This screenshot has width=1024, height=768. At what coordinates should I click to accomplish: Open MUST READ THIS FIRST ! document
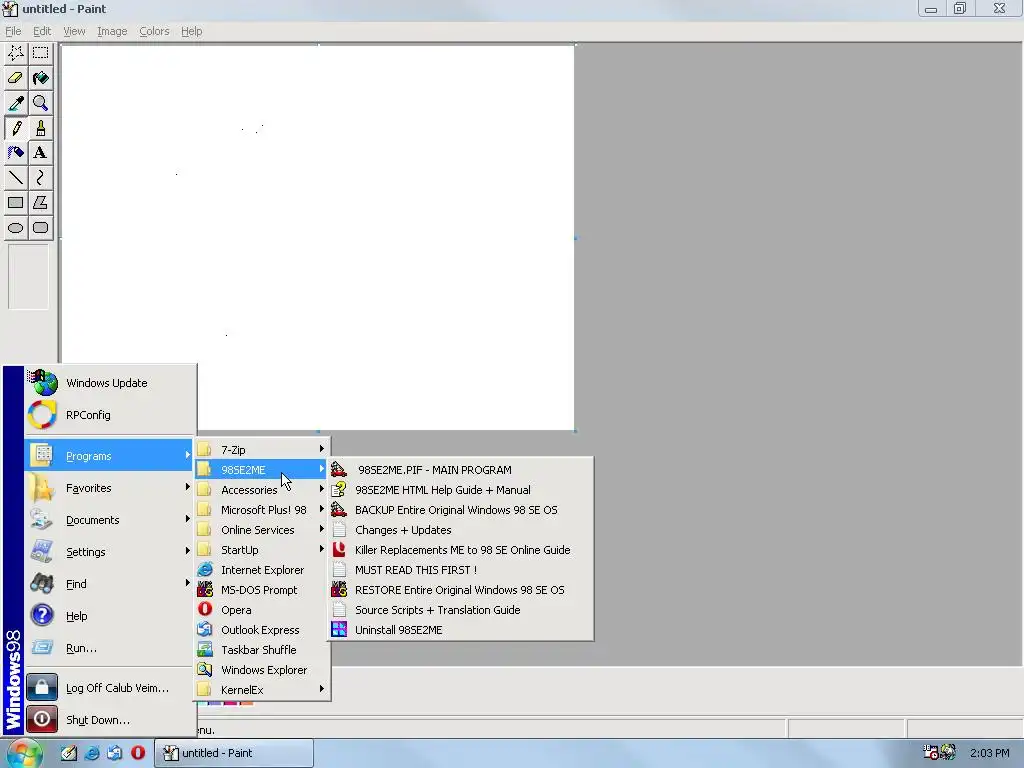tap(461, 570)
